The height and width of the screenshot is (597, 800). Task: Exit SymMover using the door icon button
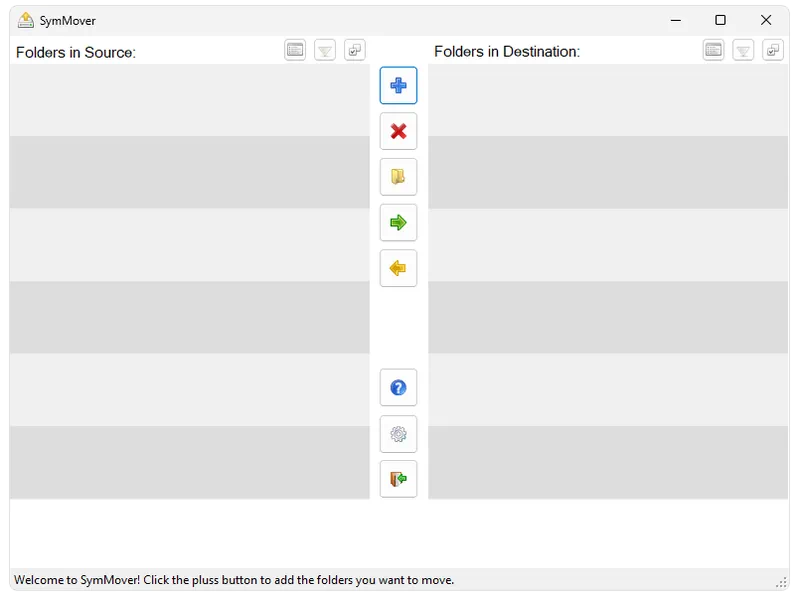click(x=398, y=479)
